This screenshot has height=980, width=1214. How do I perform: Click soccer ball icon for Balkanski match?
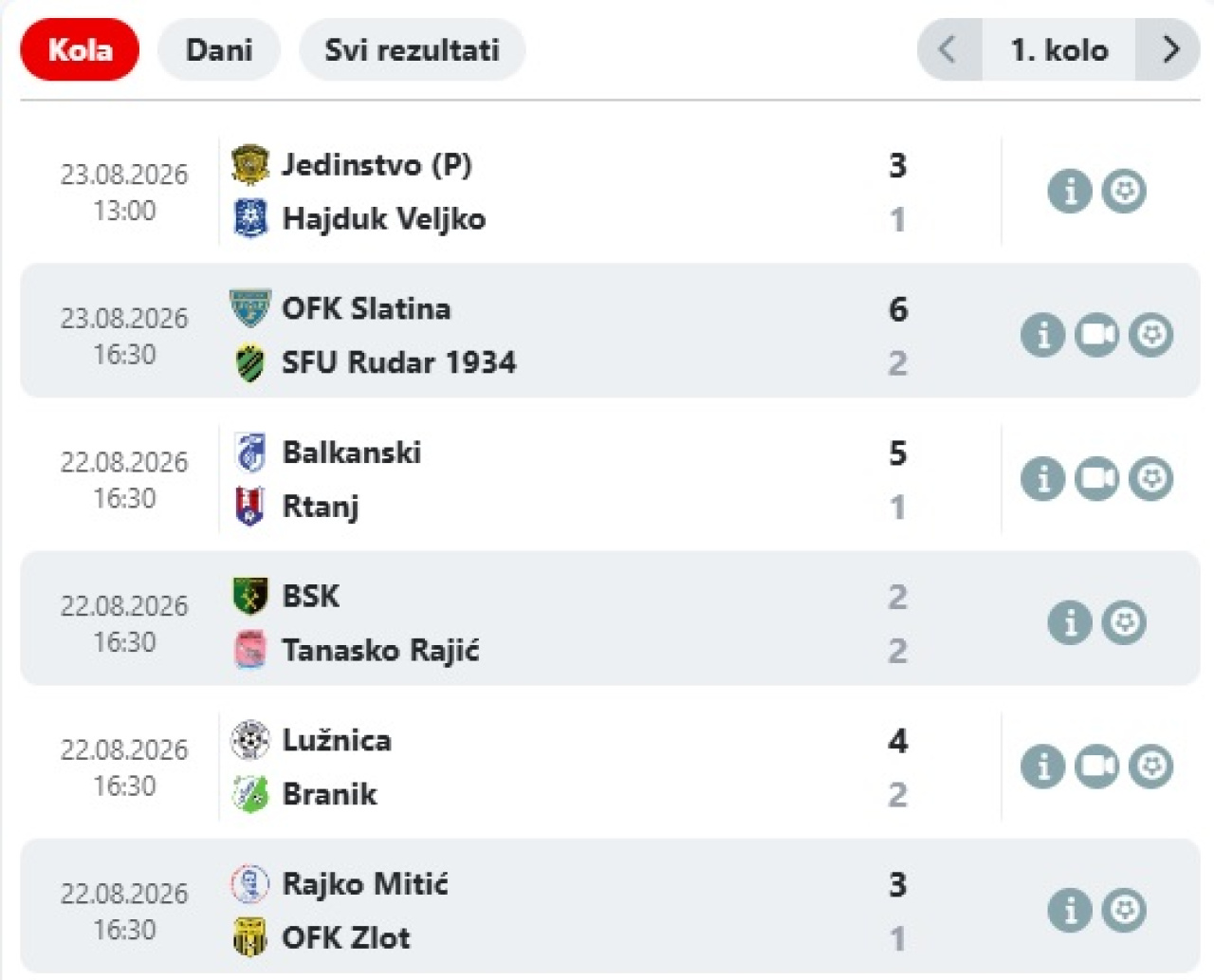1151,479
